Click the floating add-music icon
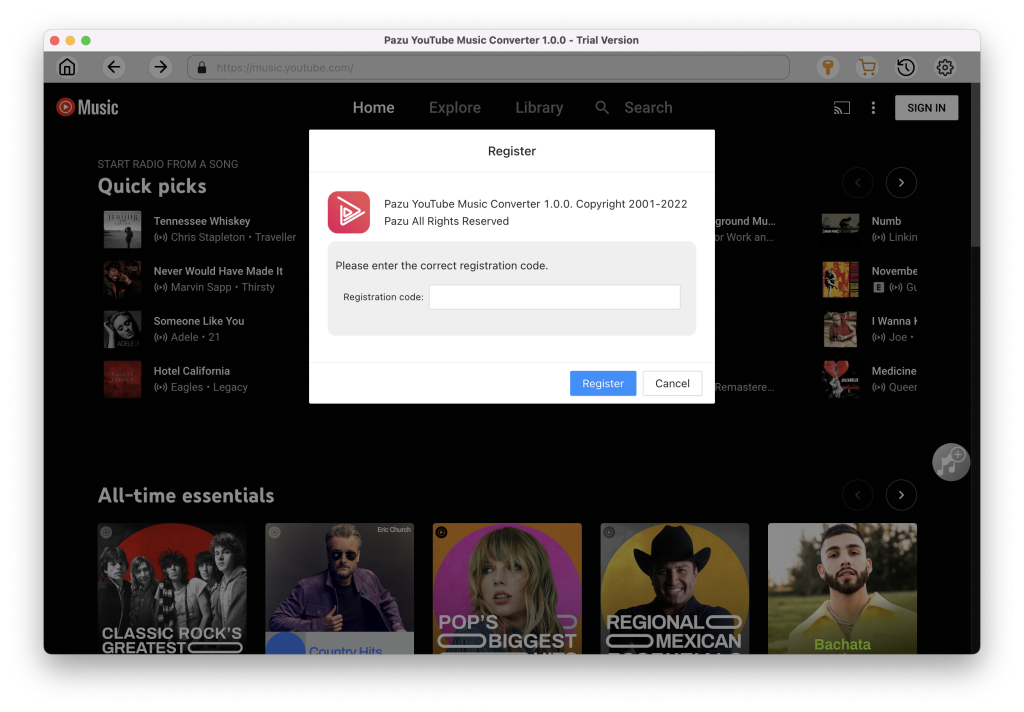 pos(951,461)
